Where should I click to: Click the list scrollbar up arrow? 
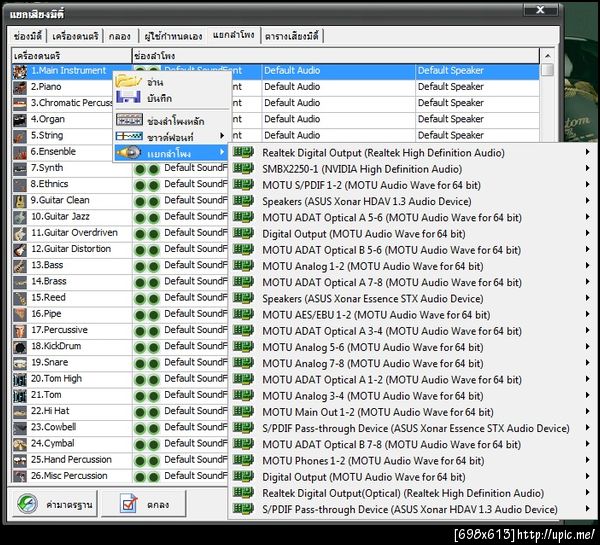[548, 56]
